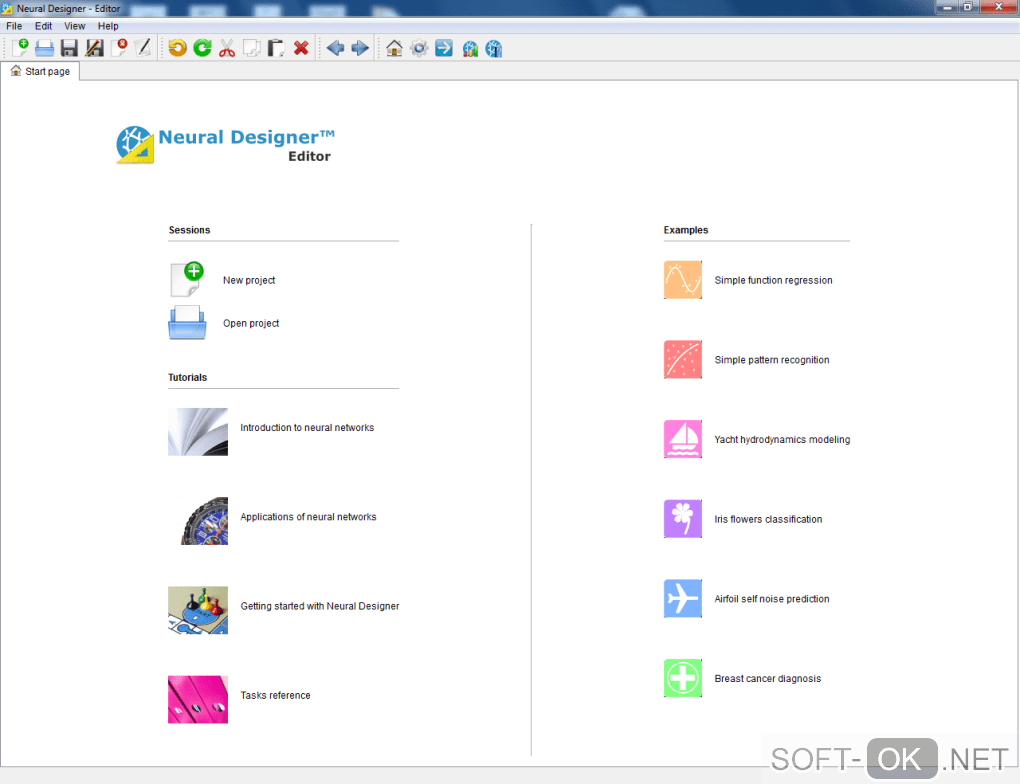The height and width of the screenshot is (784, 1020).
Task: Click the gear Run task icon
Action: tap(419, 48)
